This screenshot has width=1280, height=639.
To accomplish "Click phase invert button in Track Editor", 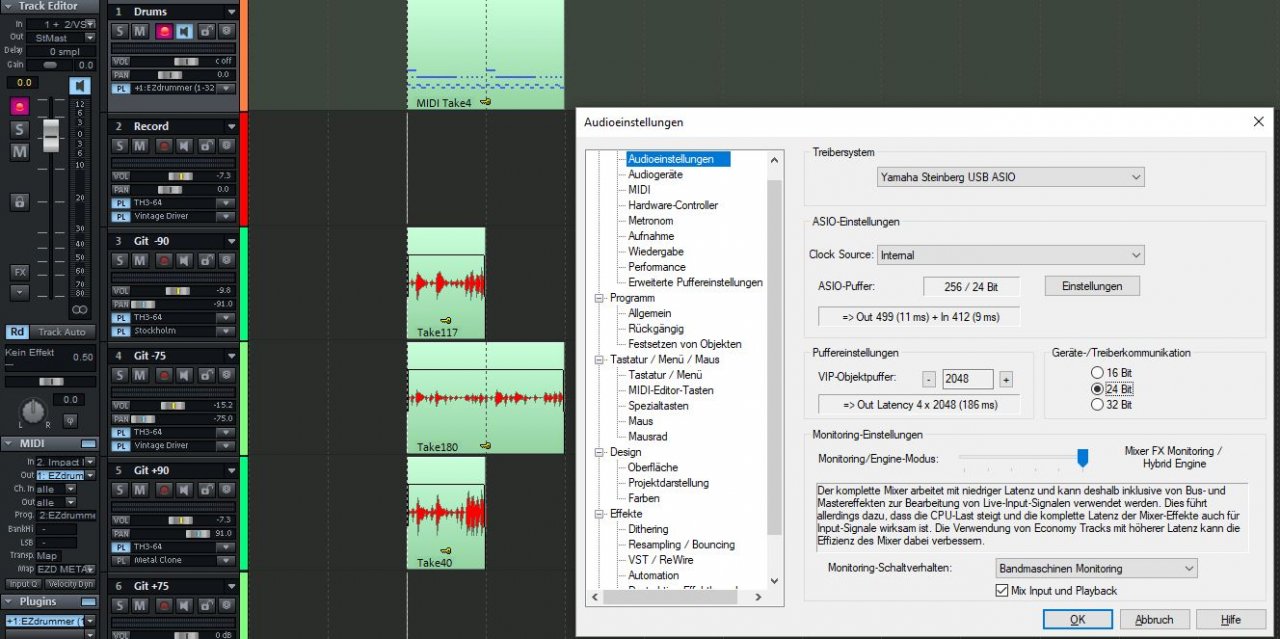I will (70, 420).
